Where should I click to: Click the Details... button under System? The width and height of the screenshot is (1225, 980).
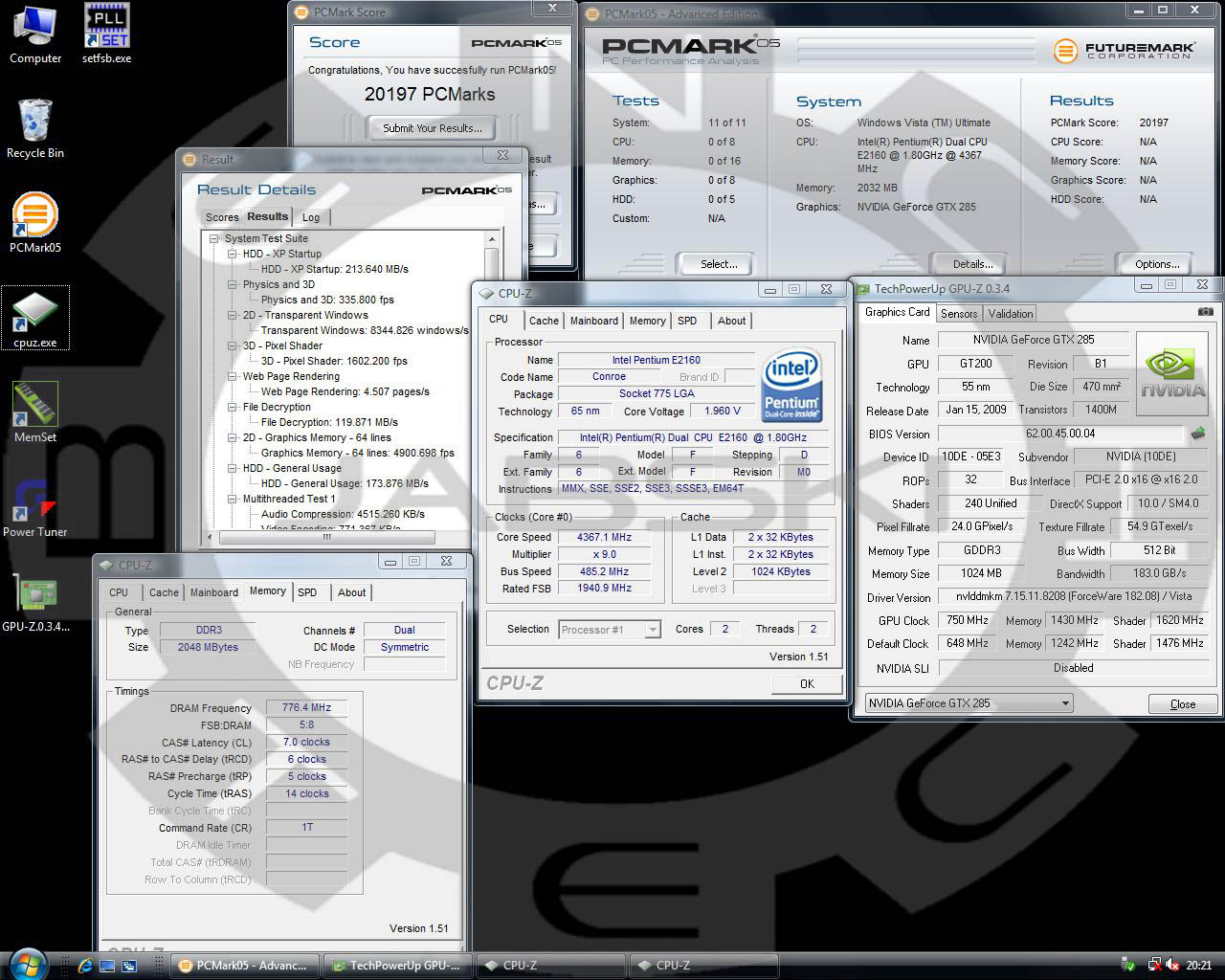972,264
